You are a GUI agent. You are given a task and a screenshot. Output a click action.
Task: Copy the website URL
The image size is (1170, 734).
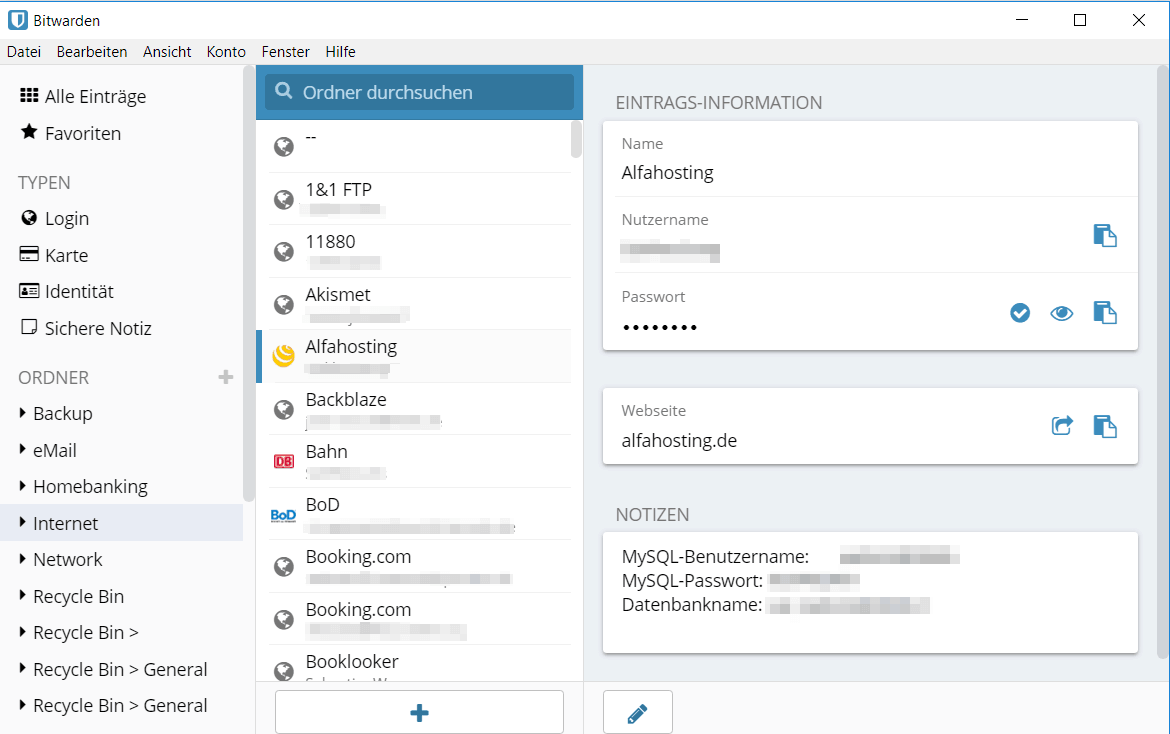point(1104,426)
